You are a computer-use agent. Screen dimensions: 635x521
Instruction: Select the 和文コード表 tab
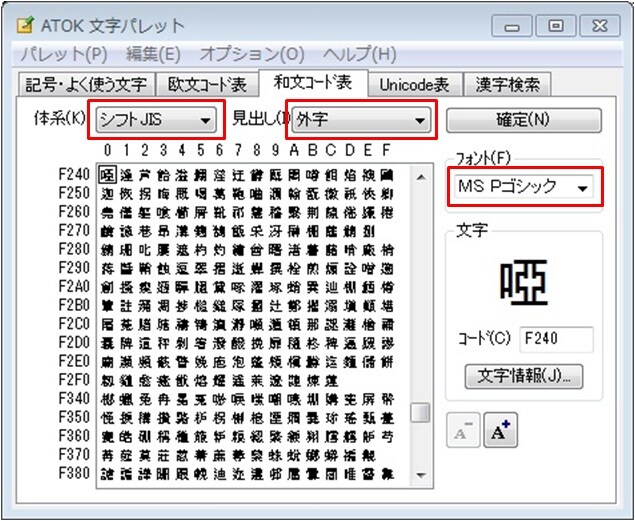313,83
